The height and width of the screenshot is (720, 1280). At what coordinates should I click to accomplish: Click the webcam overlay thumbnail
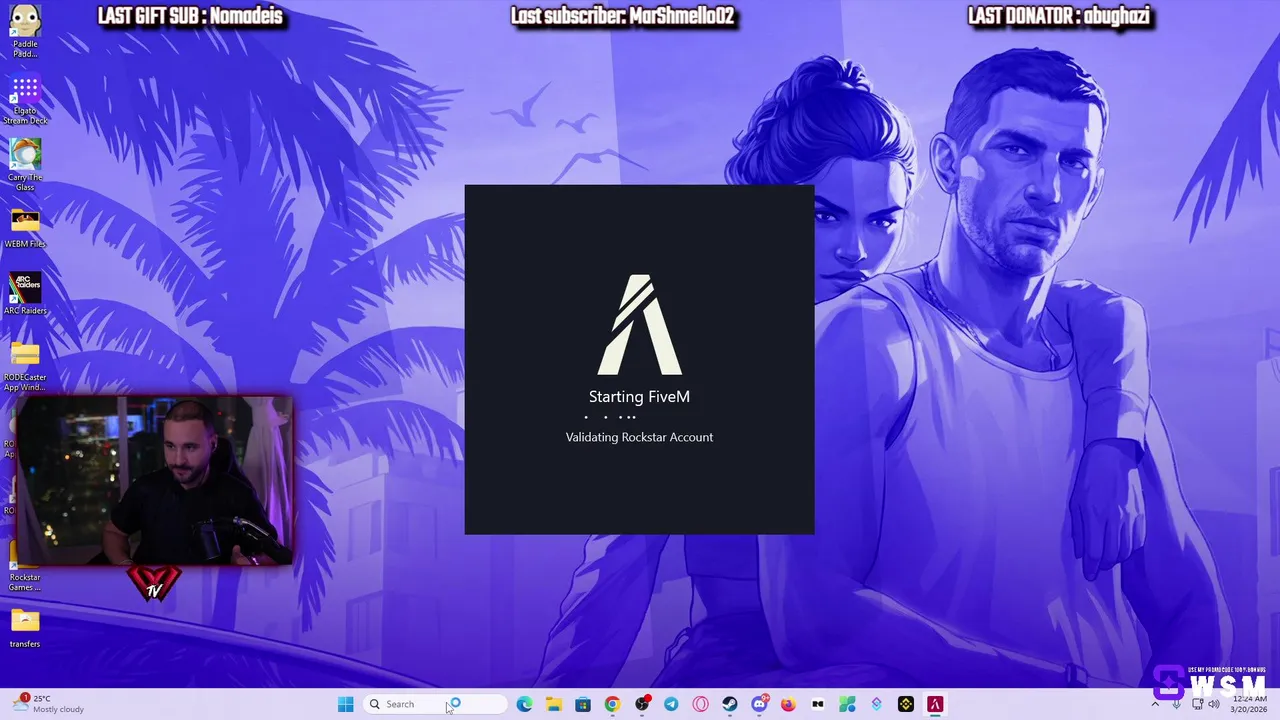(153, 481)
